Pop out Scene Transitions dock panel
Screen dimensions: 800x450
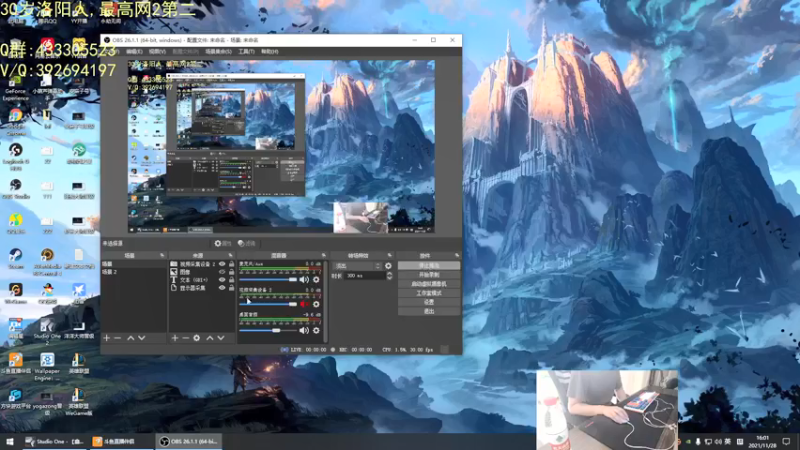click(x=390, y=256)
